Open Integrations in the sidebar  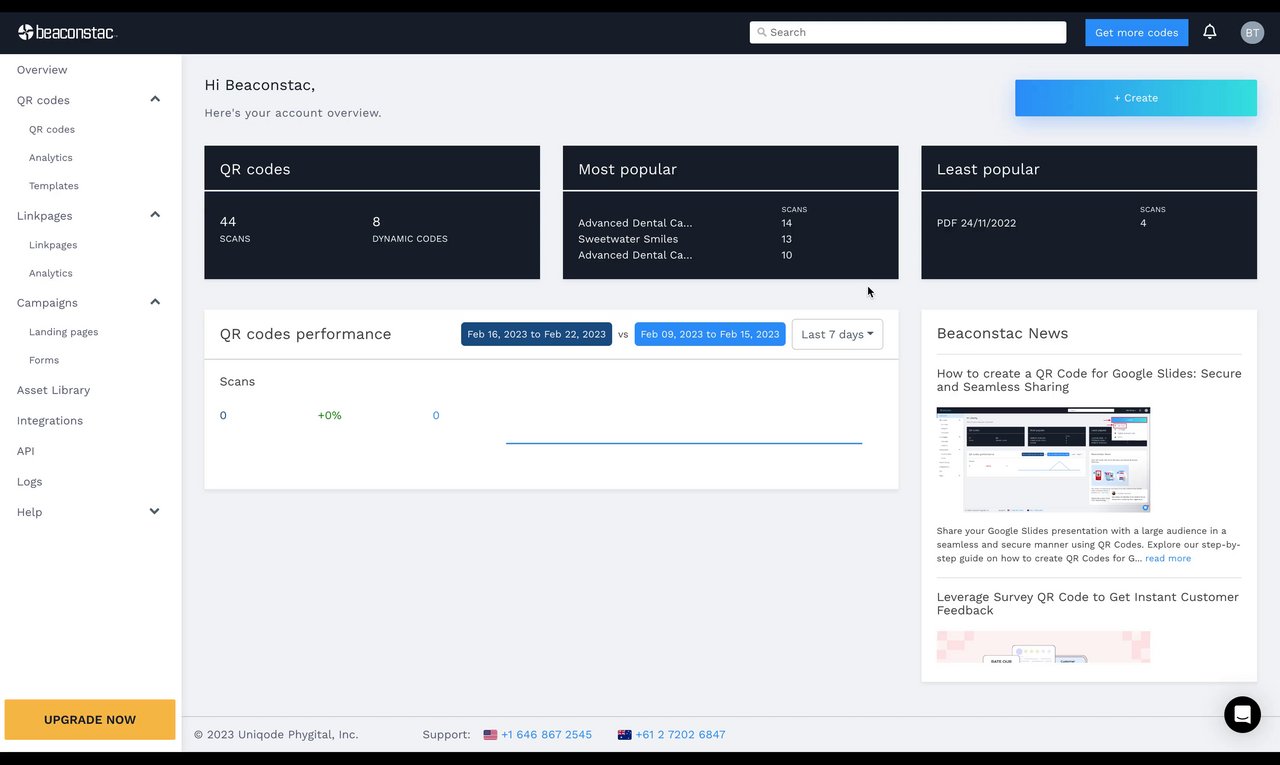coord(50,420)
